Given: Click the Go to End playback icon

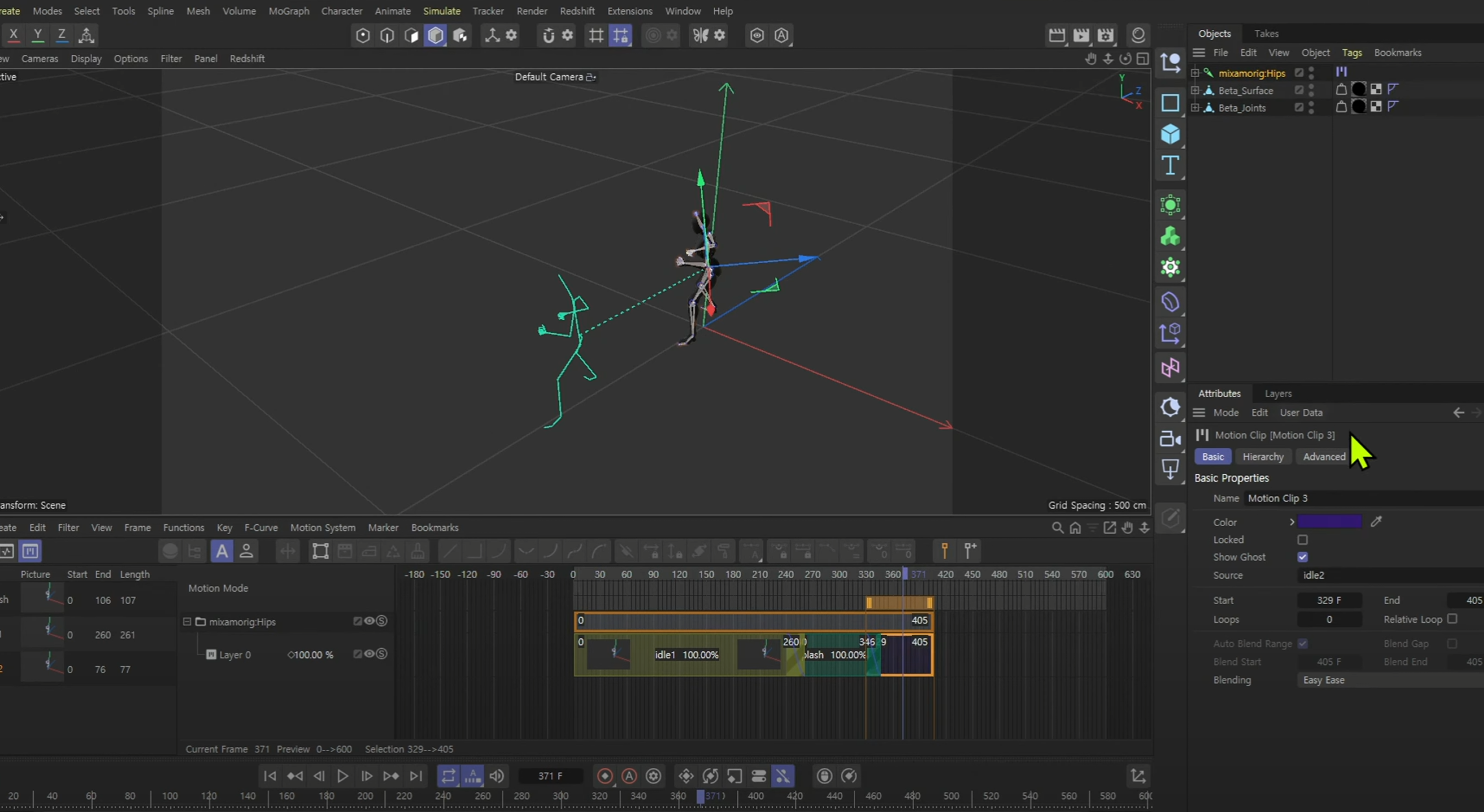Looking at the screenshot, I should tap(416, 776).
